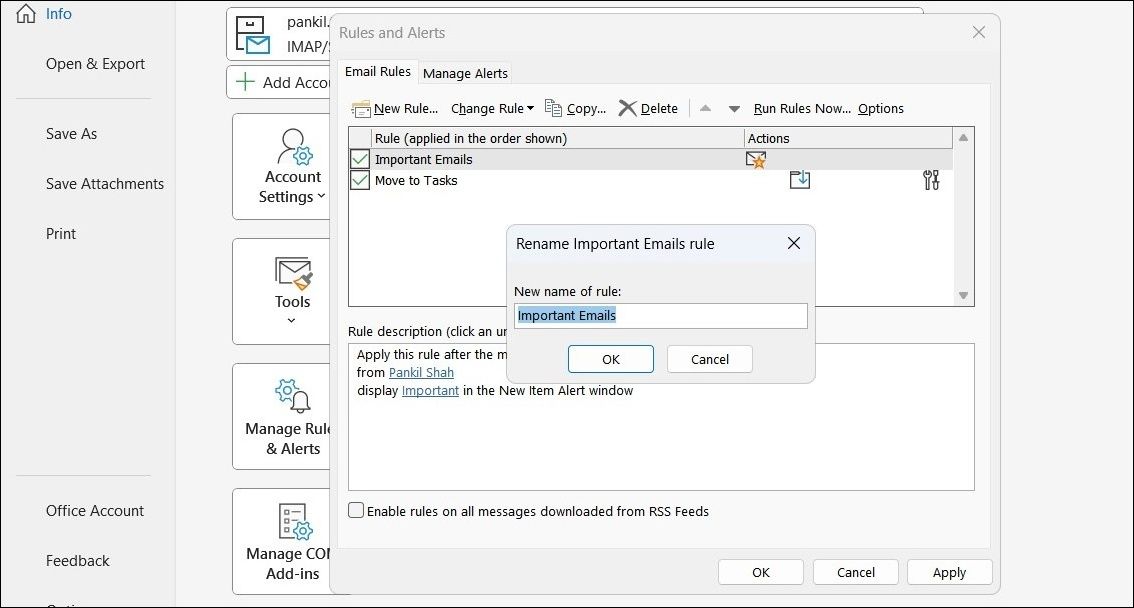This screenshot has height=608, width=1134.
Task: Click the Important Emails alert action icon
Action: [x=756, y=158]
